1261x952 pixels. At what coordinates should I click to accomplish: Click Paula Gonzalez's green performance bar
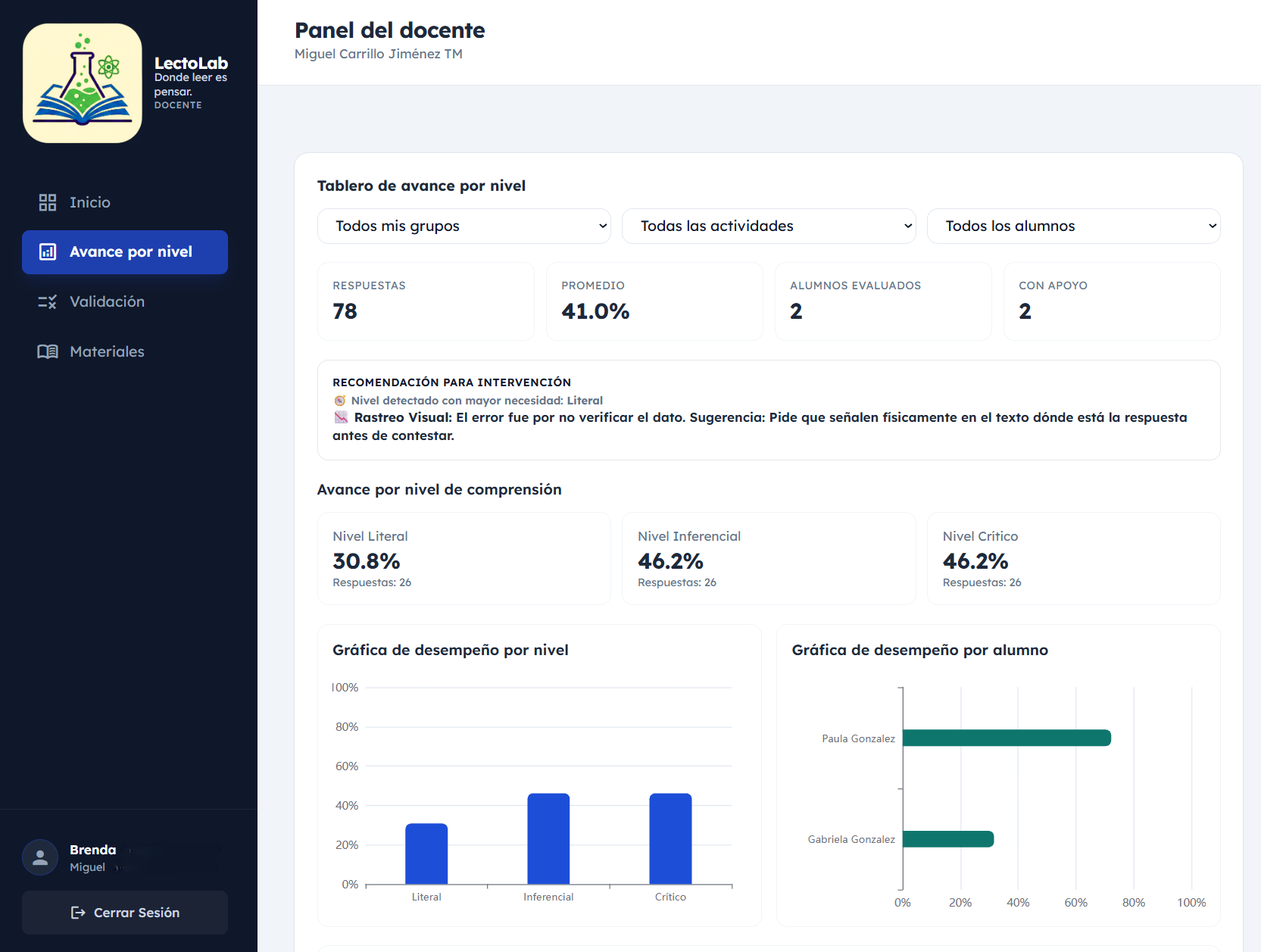[1006, 738]
